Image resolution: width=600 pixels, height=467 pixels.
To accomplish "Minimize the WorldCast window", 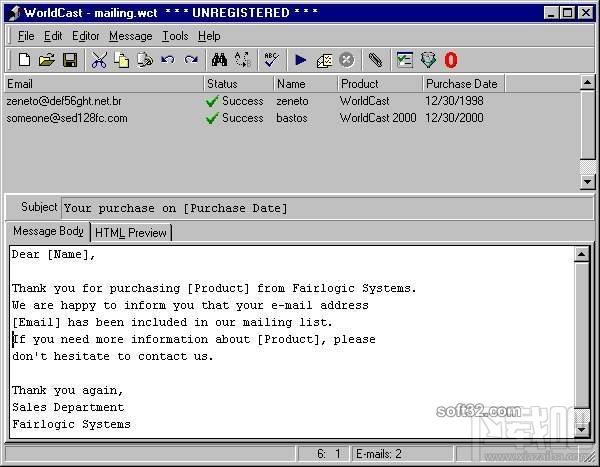I will click(551, 13).
